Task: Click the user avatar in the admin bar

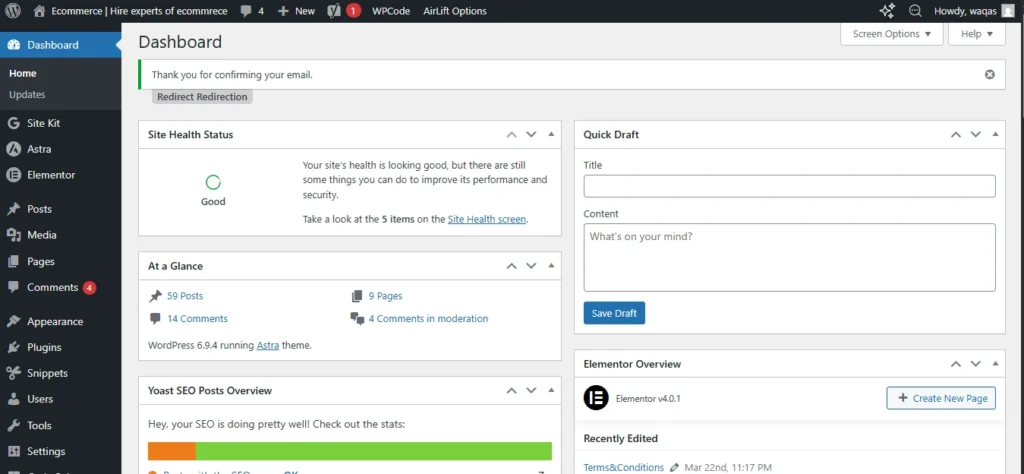Action: coord(1008,10)
